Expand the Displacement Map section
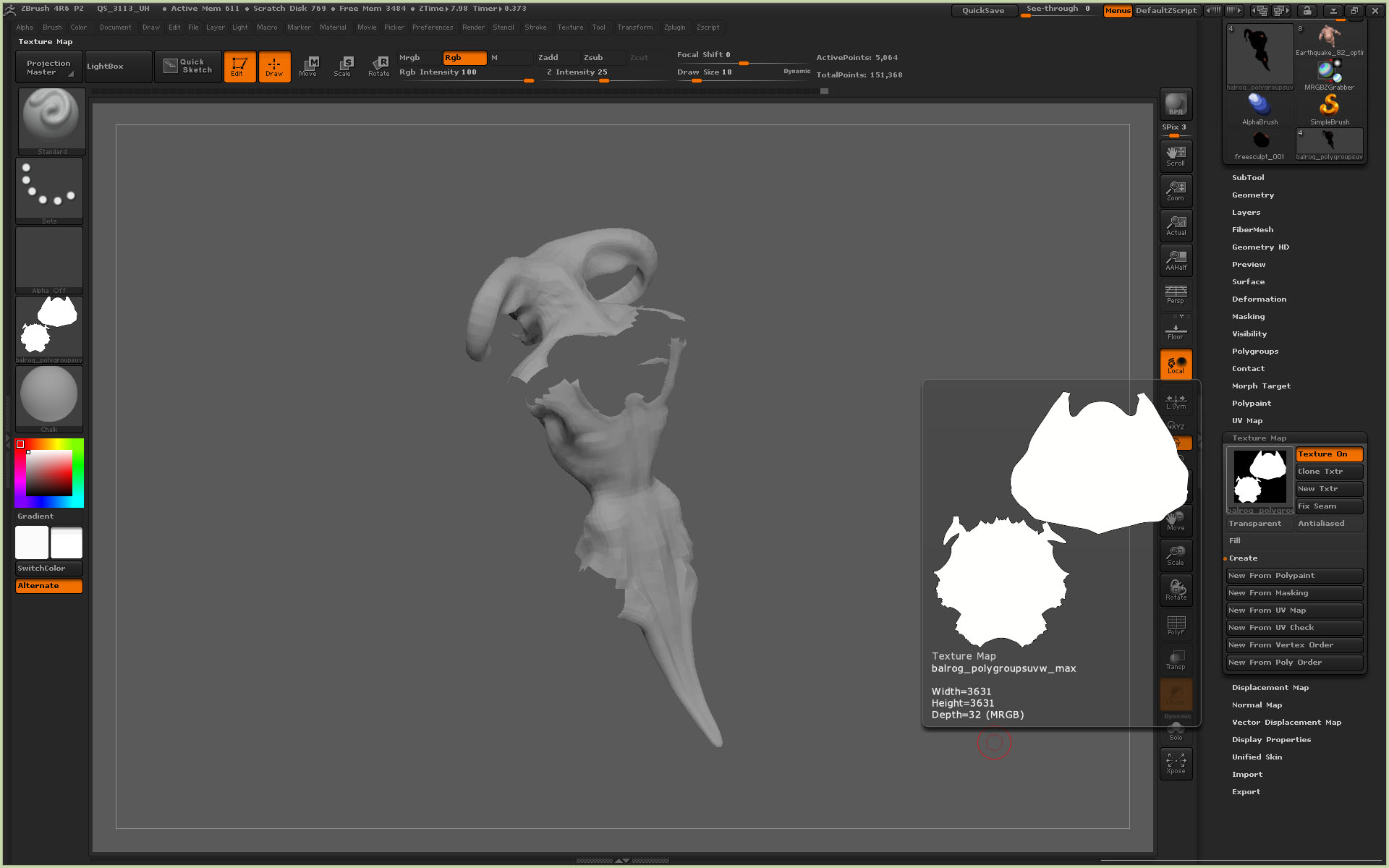1389x868 pixels. click(x=1270, y=688)
